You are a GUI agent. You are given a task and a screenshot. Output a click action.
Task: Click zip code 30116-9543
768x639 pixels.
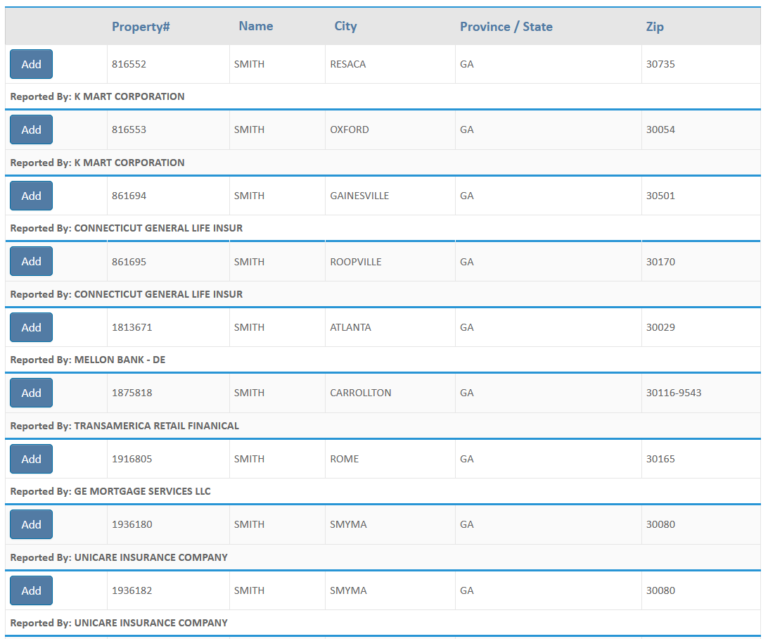(x=673, y=393)
